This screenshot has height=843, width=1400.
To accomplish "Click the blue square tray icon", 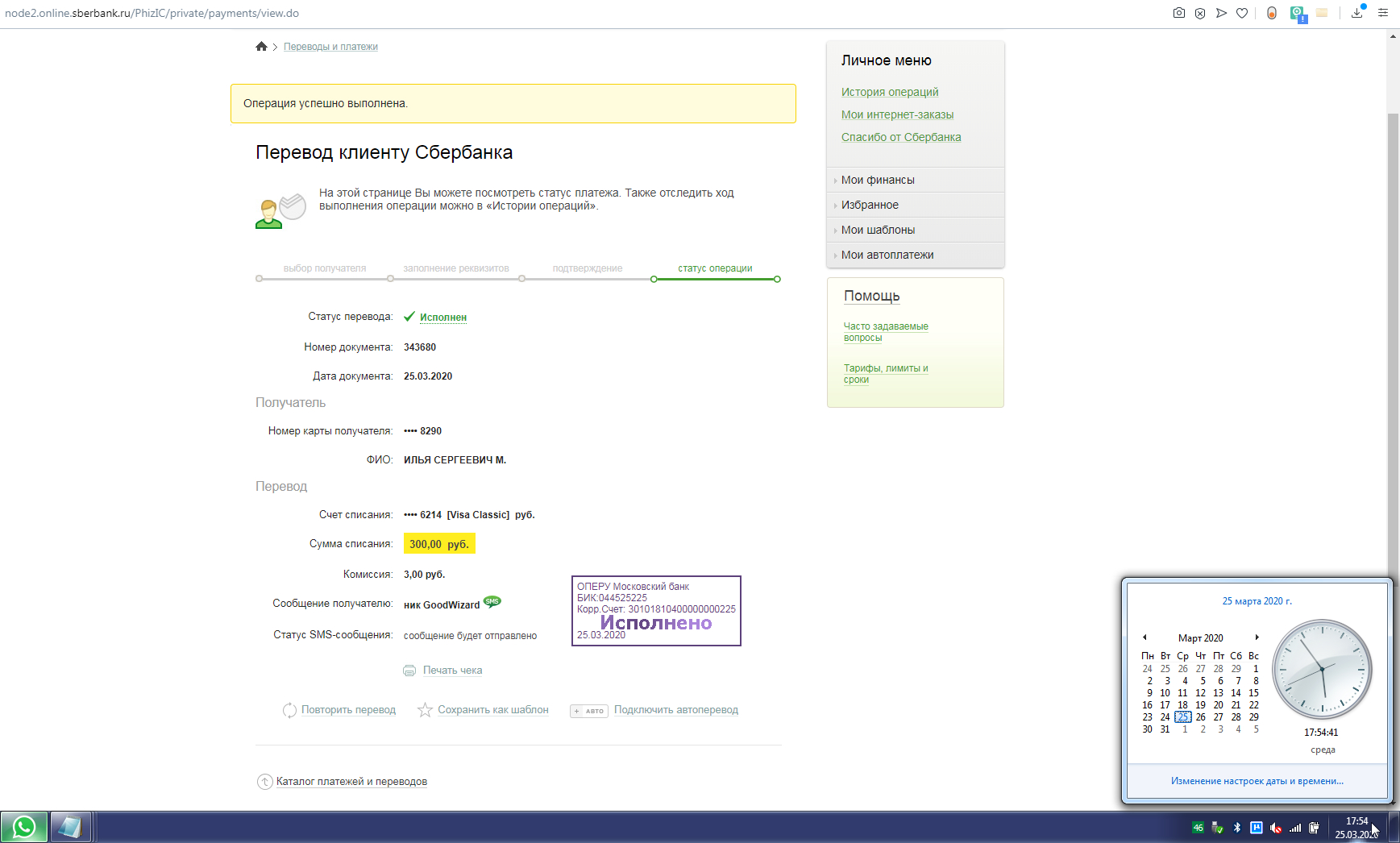I will (1256, 828).
